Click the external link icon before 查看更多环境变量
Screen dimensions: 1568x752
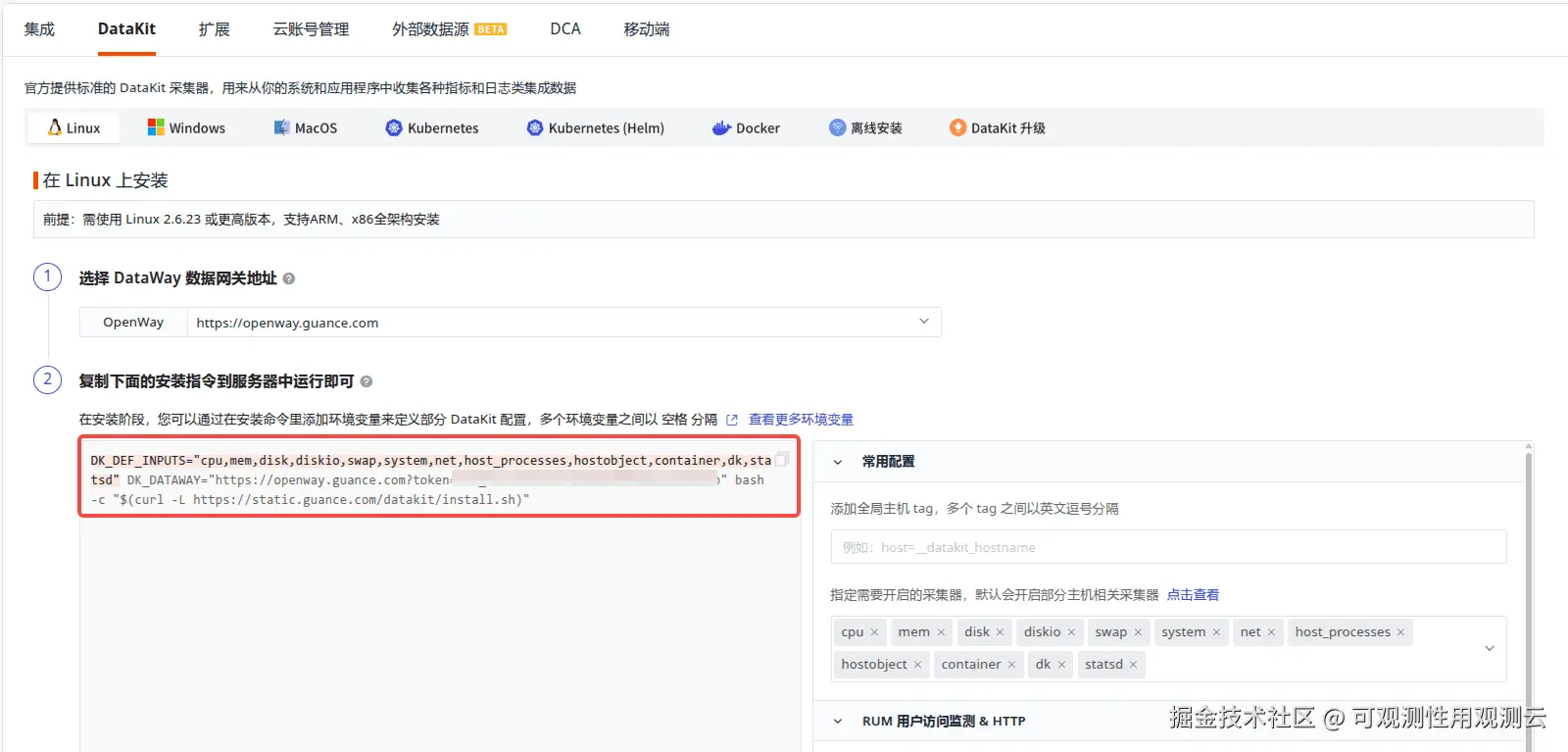[732, 420]
